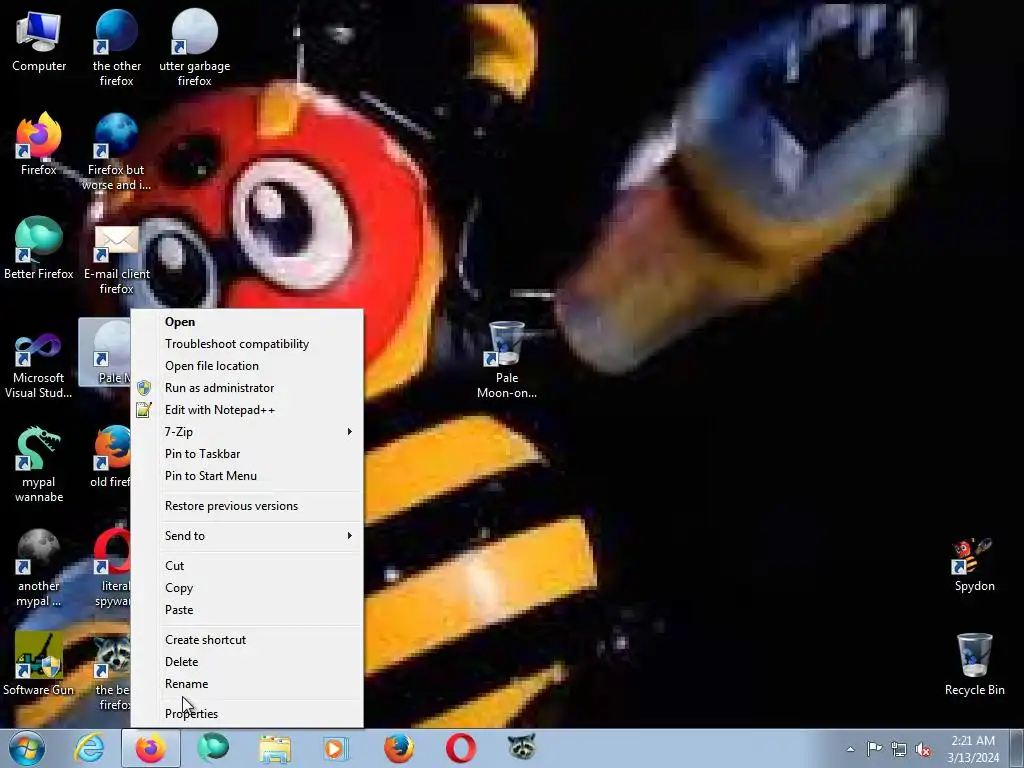Expand the 7-Zip submenu
Viewport: 1024px width, 768px height.
[x=247, y=432]
